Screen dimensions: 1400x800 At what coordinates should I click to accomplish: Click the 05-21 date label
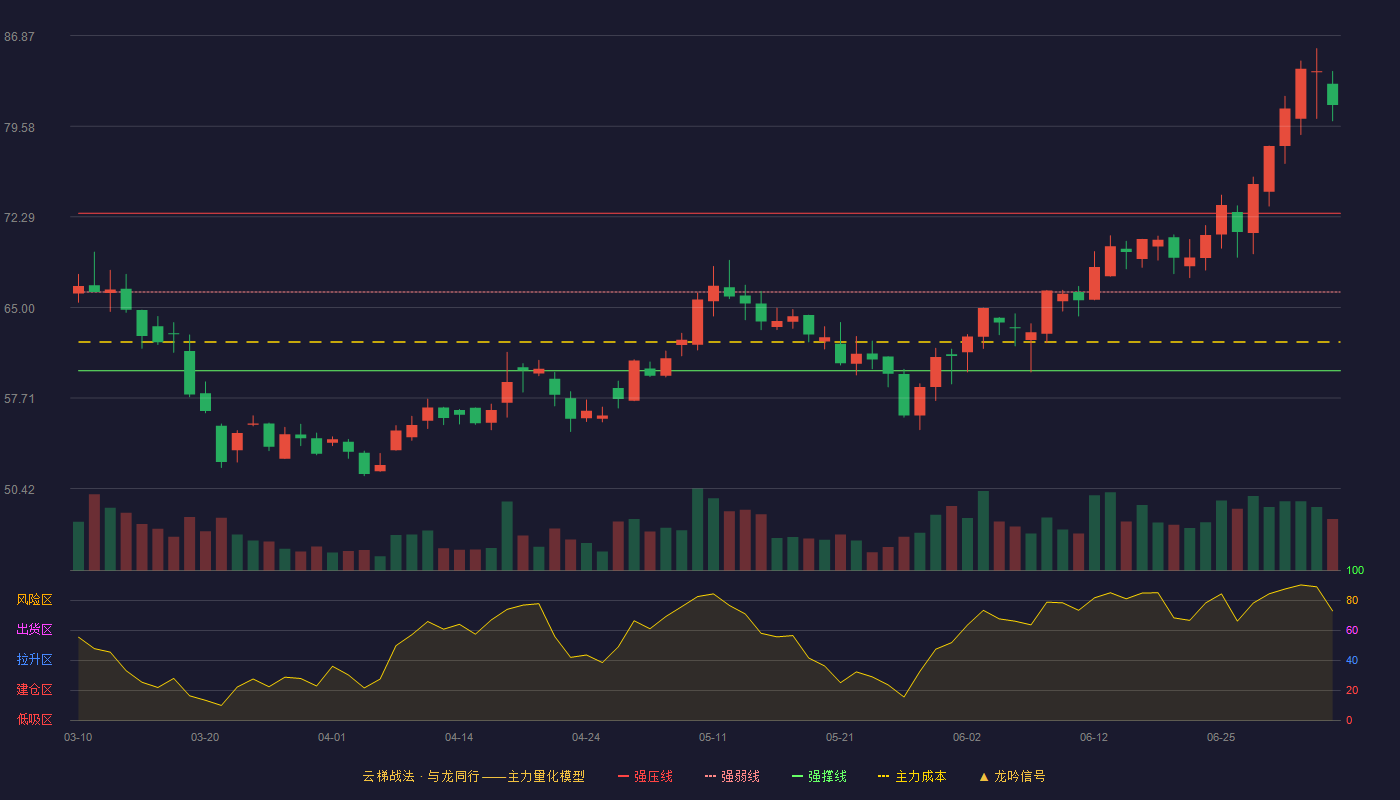840,737
